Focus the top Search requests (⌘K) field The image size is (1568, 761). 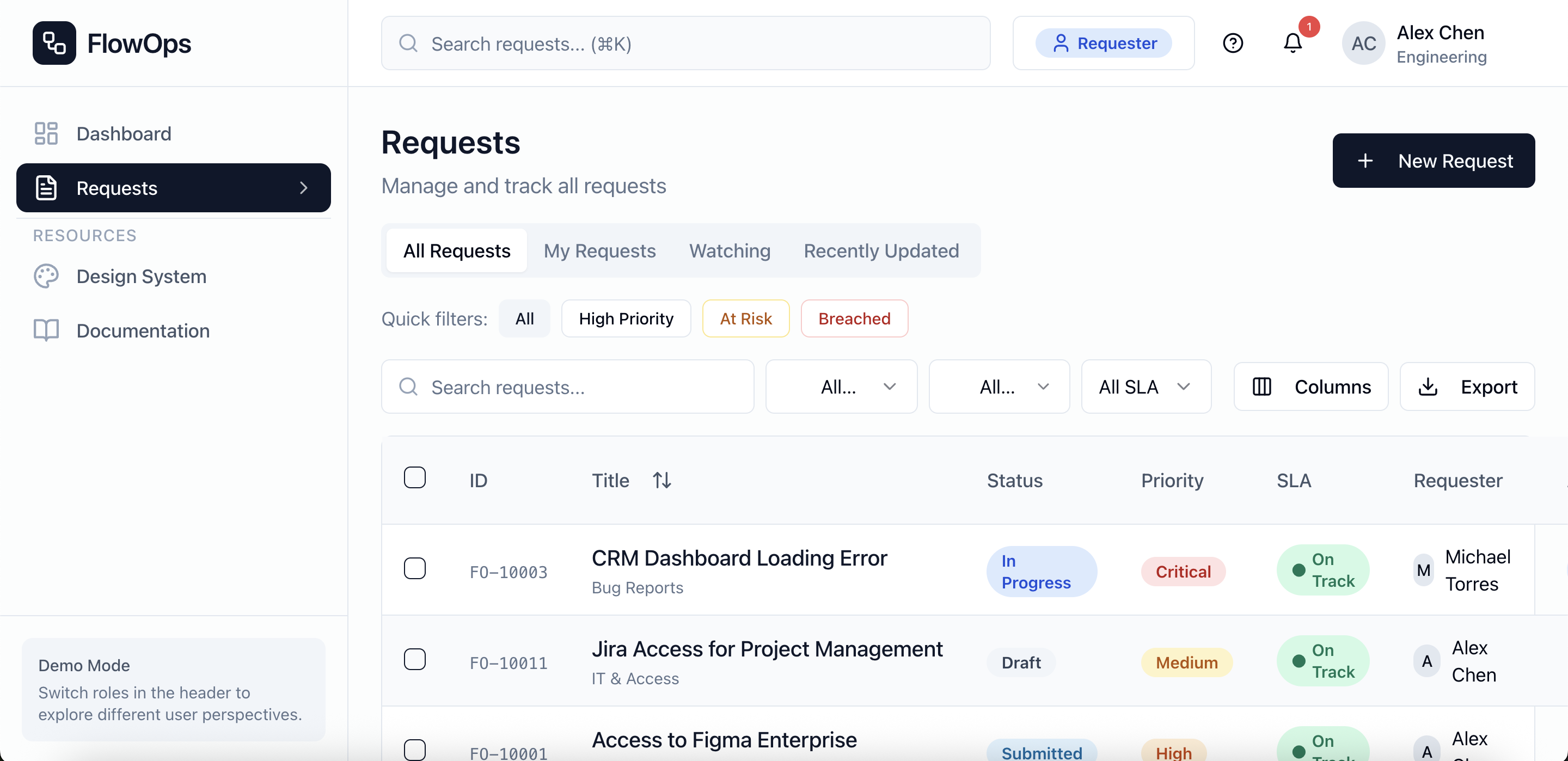[x=685, y=43]
